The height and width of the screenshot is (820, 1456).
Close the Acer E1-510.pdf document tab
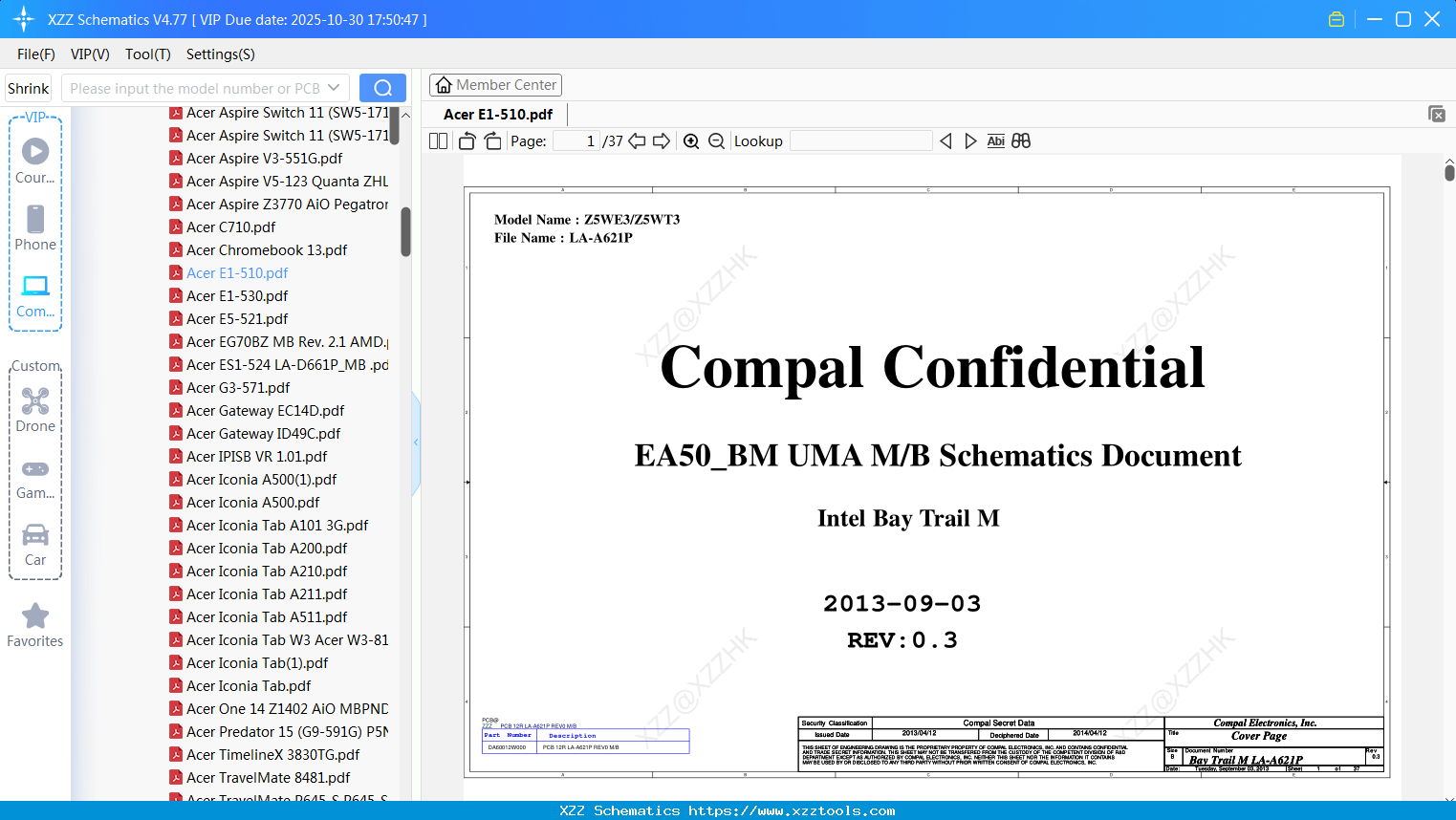tap(1437, 114)
